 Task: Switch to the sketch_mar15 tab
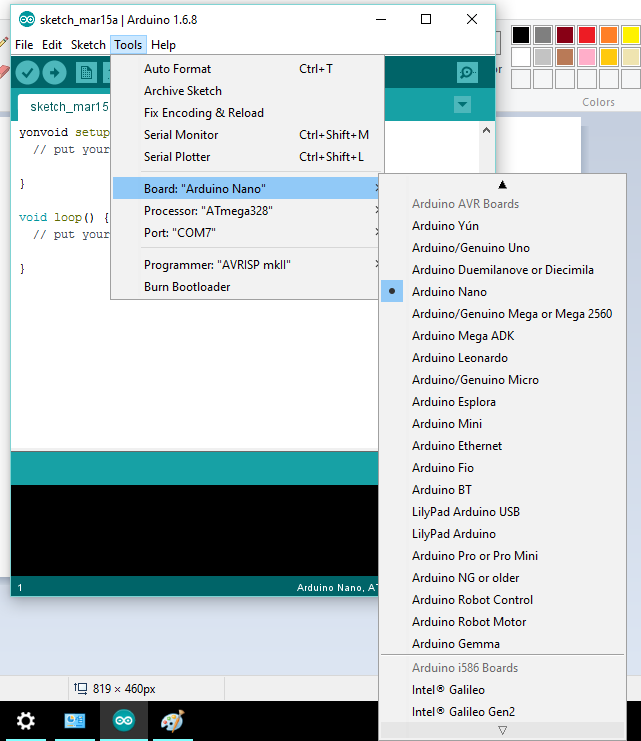click(x=64, y=107)
